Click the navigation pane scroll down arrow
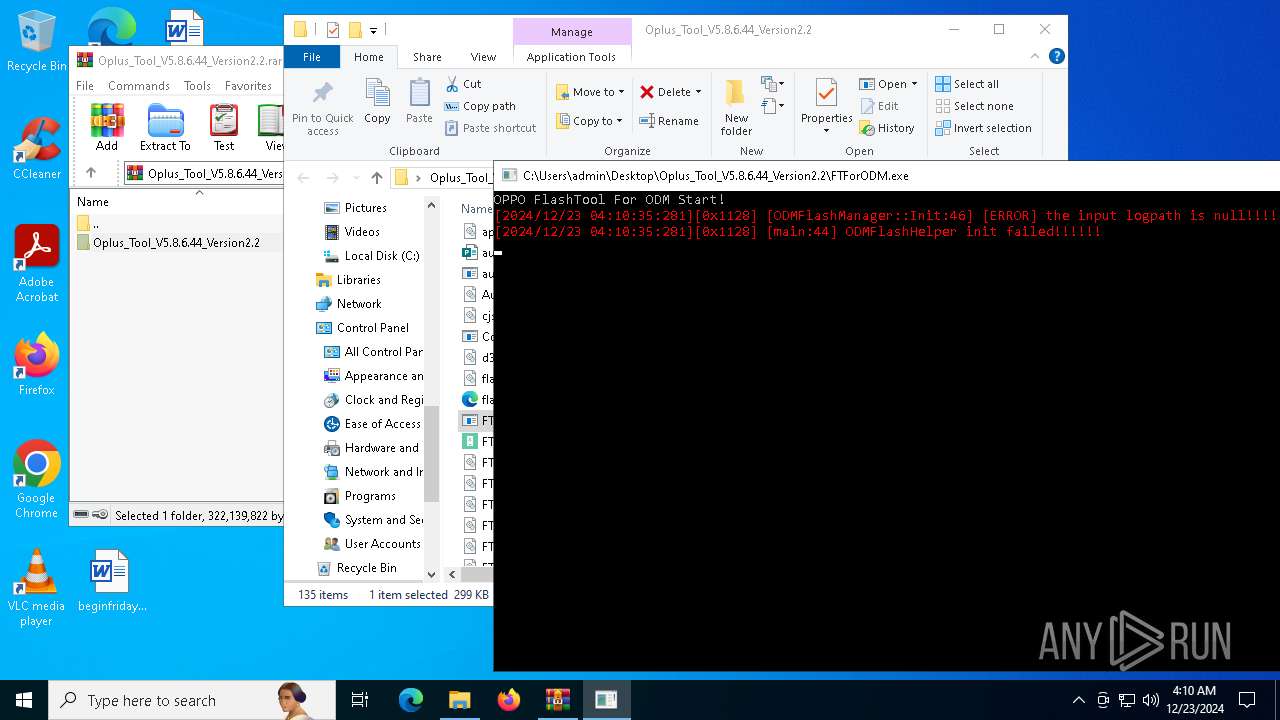This screenshot has width=1280, height=720. tap(432, 574)
